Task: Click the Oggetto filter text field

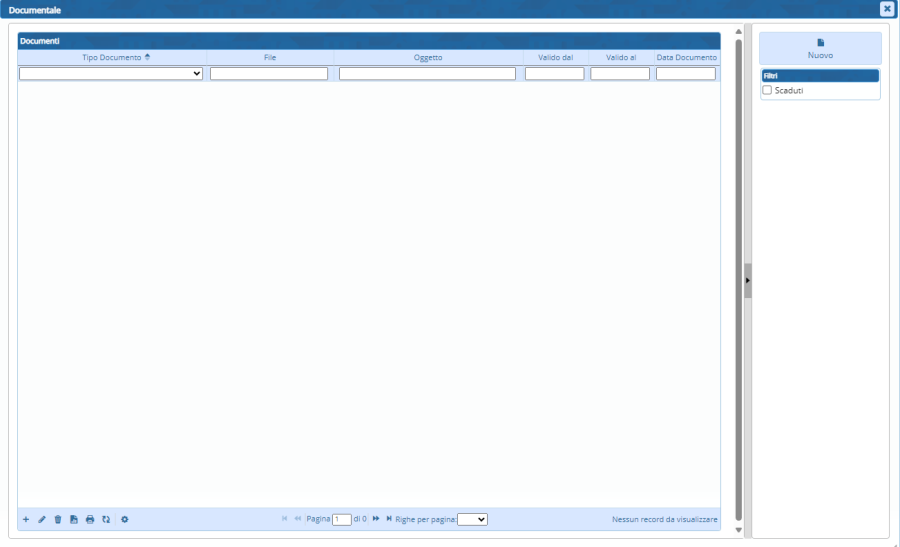Action: (x=427, y=74)
